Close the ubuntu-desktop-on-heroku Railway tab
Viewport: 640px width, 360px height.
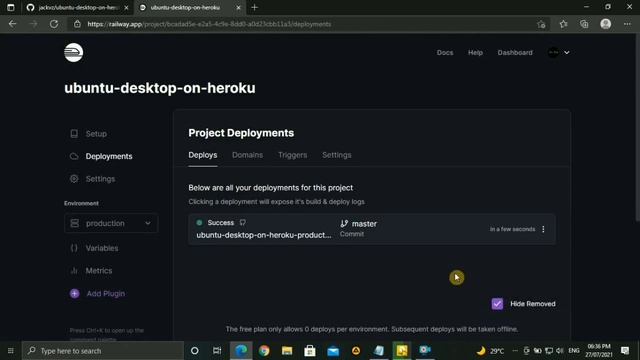pos(238,7)
